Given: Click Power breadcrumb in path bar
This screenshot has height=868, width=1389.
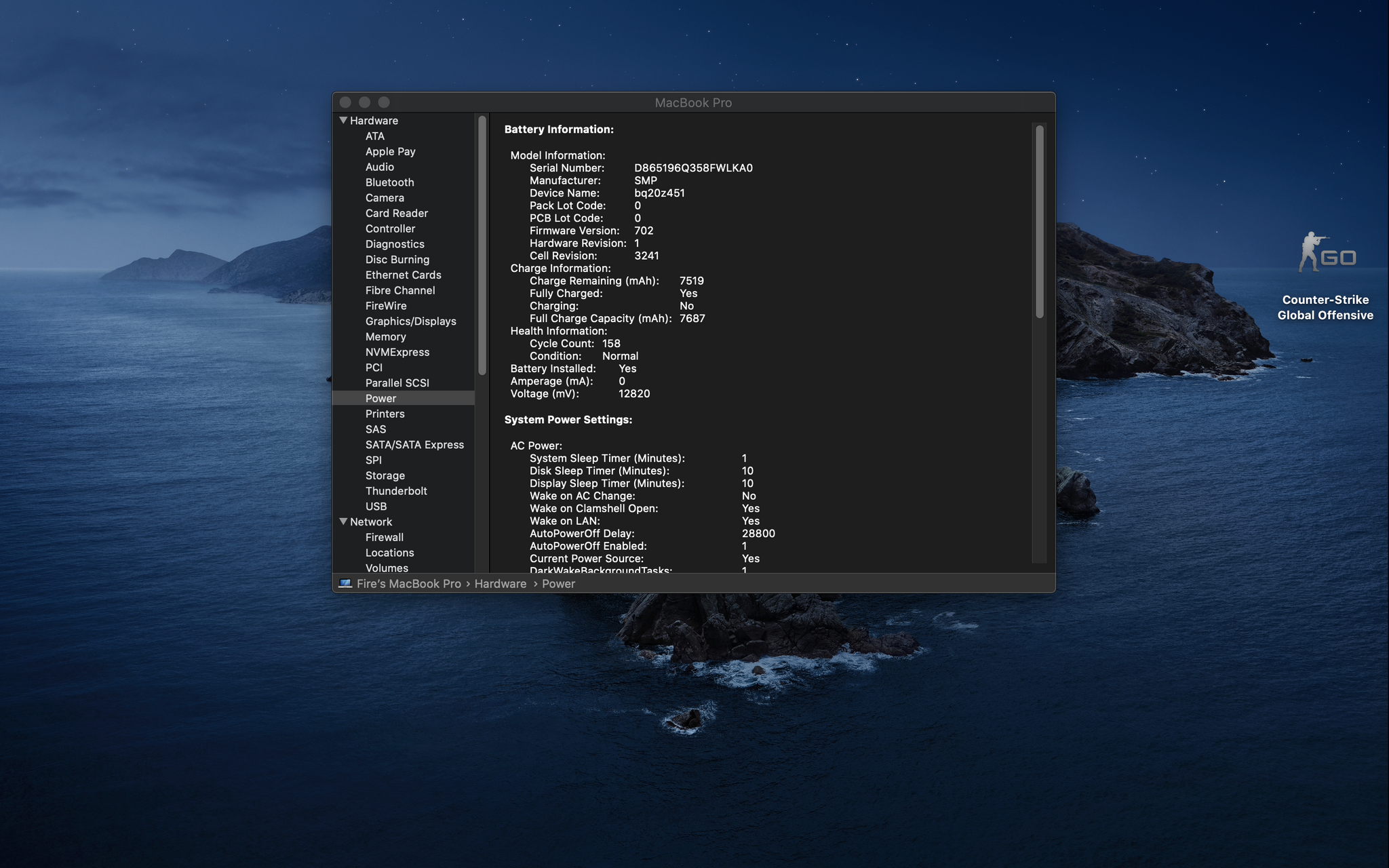Looking at the screenshot, I should (558, 584).
